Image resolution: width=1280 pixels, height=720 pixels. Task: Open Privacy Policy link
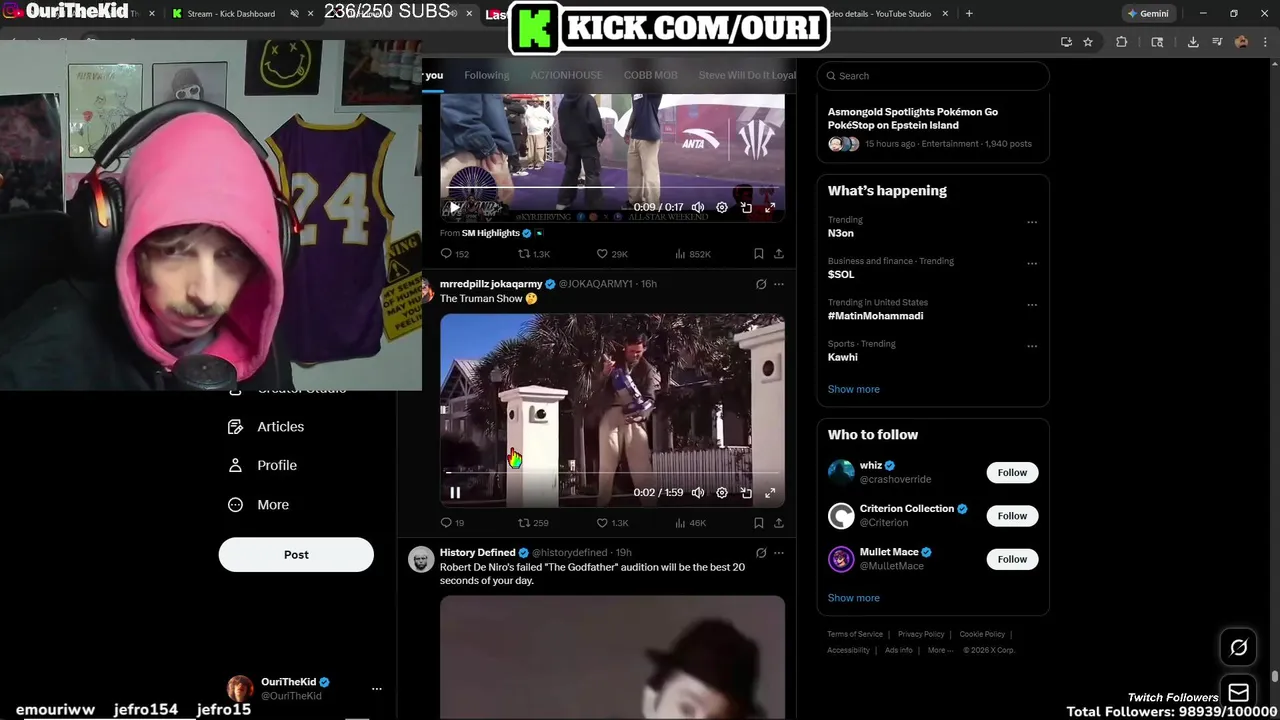click(921, 634)
